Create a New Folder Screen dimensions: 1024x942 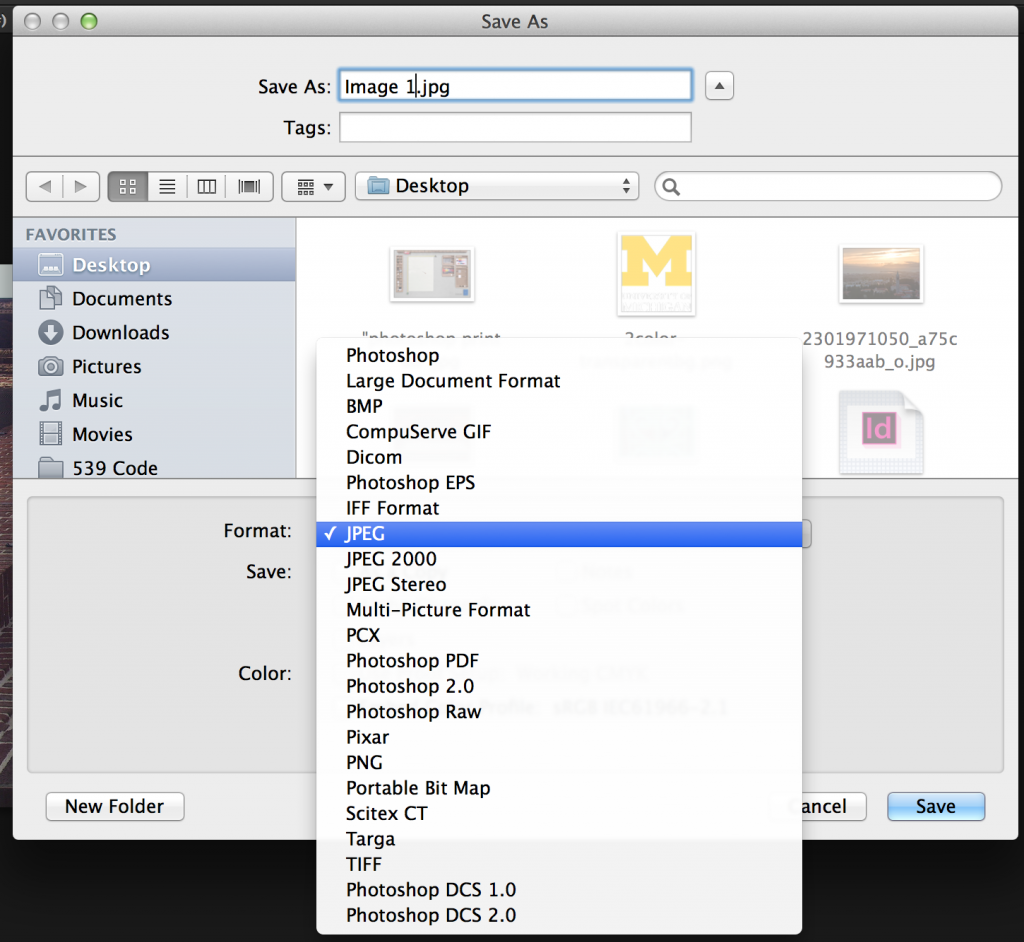(x=114, y=807)
